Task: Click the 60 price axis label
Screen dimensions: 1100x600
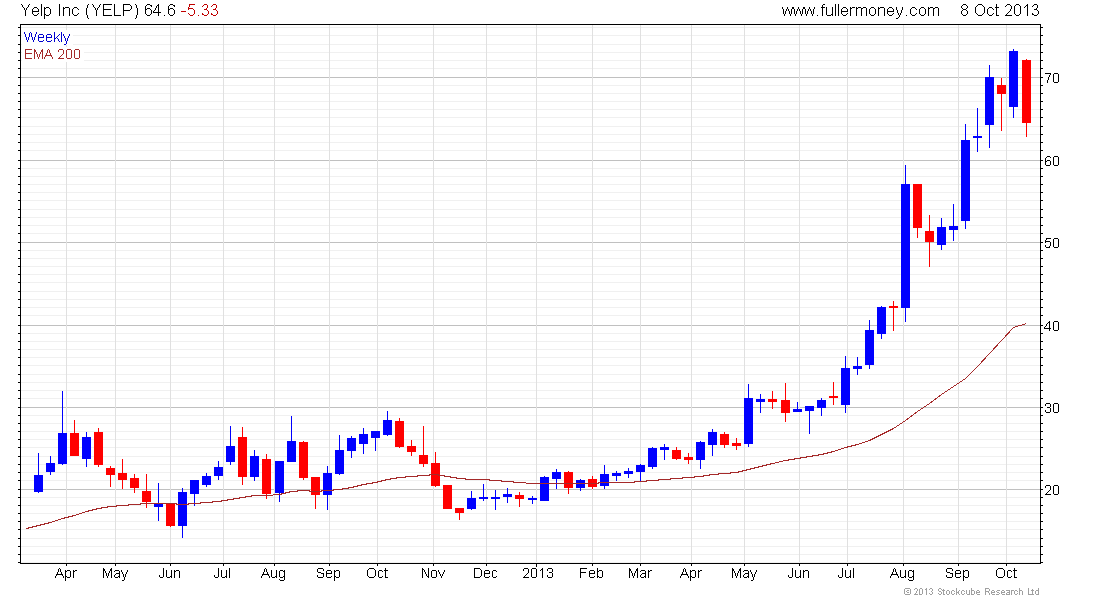Action: pos(1052,161)
